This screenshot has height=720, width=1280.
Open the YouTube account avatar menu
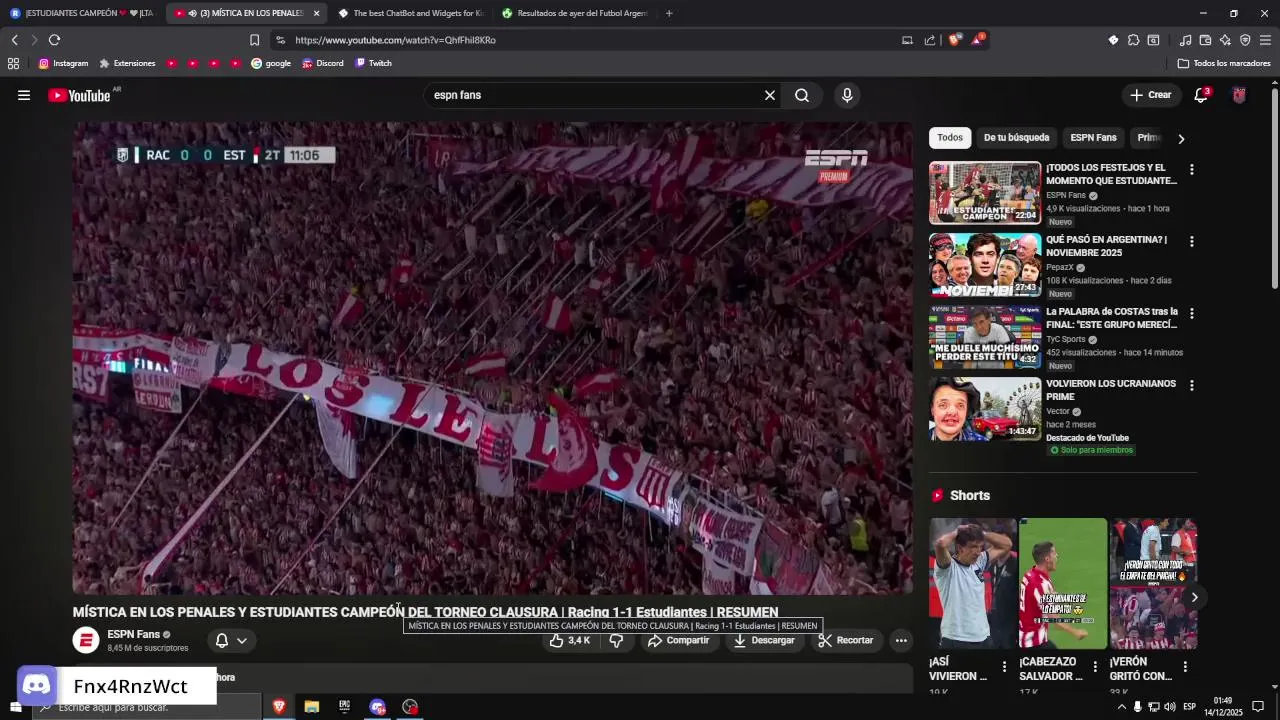click(x=1239, y=95)
